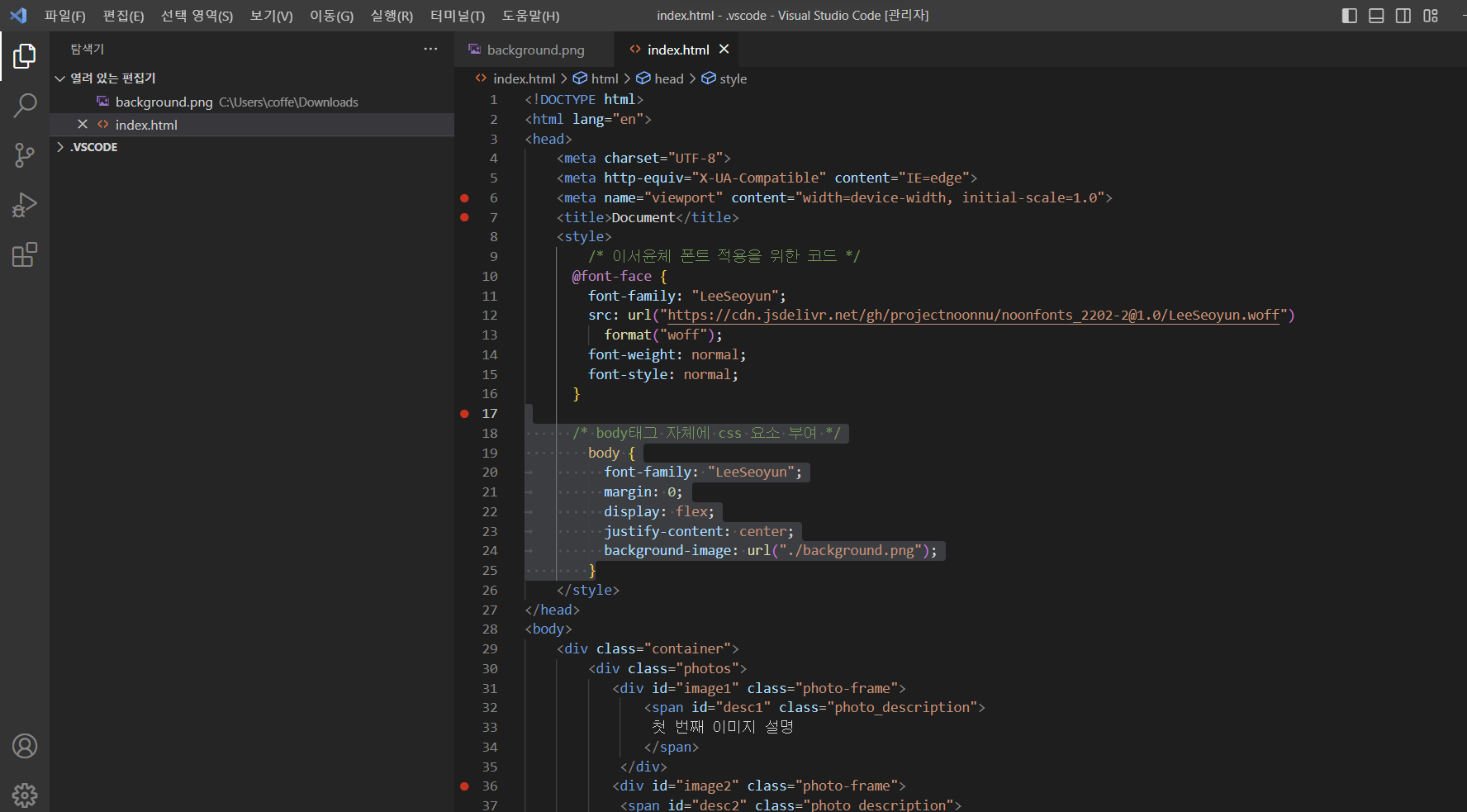1467x812 pixels.
Task: Click the closing </head> tag line
Action: pos(553,610)
